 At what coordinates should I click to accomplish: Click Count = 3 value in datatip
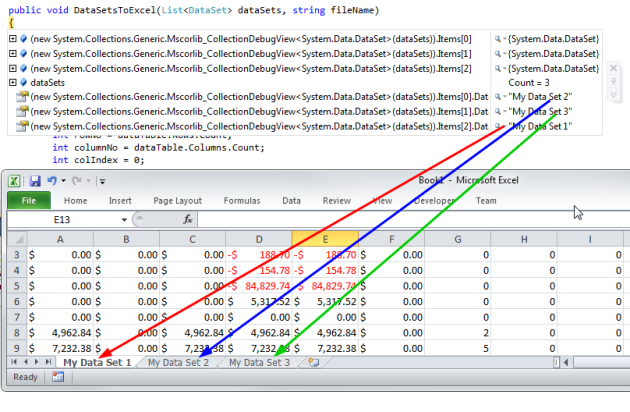(529, 82)
